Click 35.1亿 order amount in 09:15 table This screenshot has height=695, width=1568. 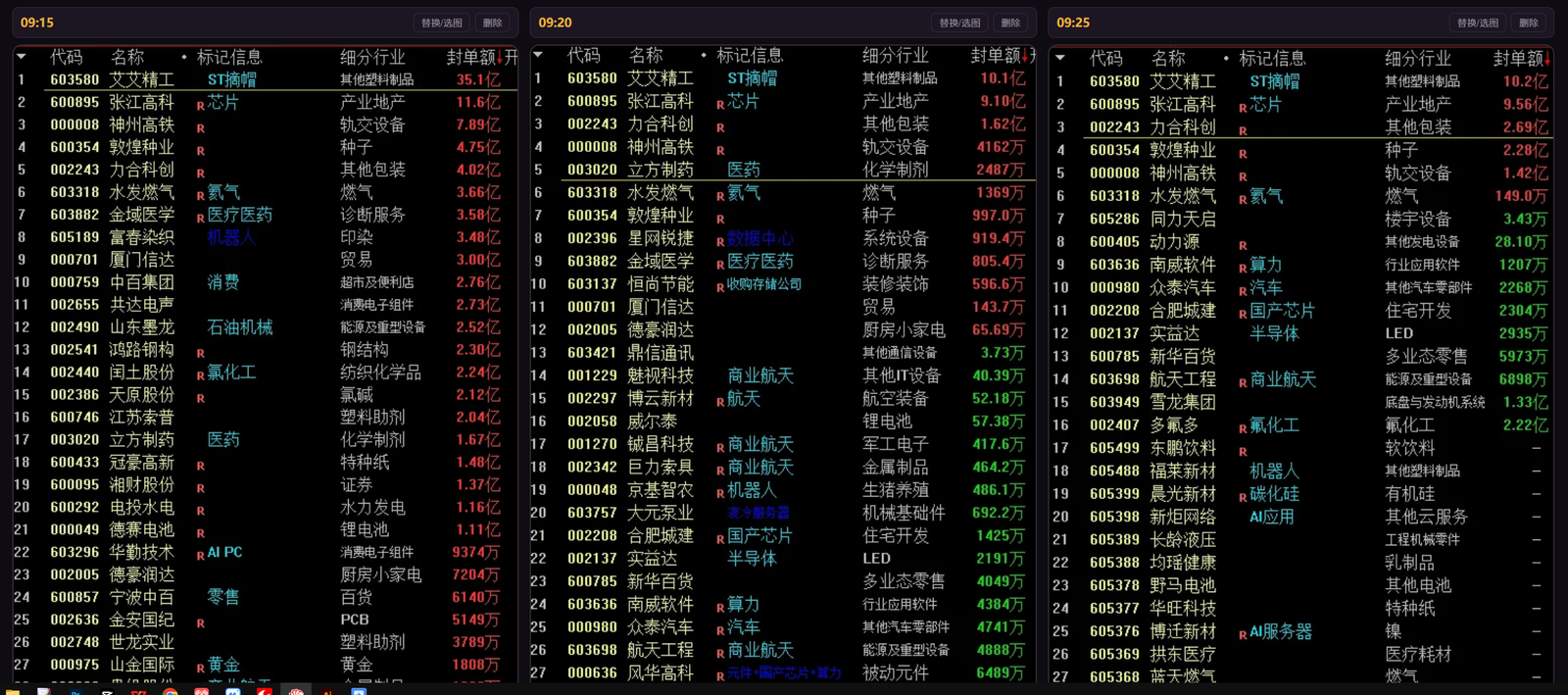(478, 79)
